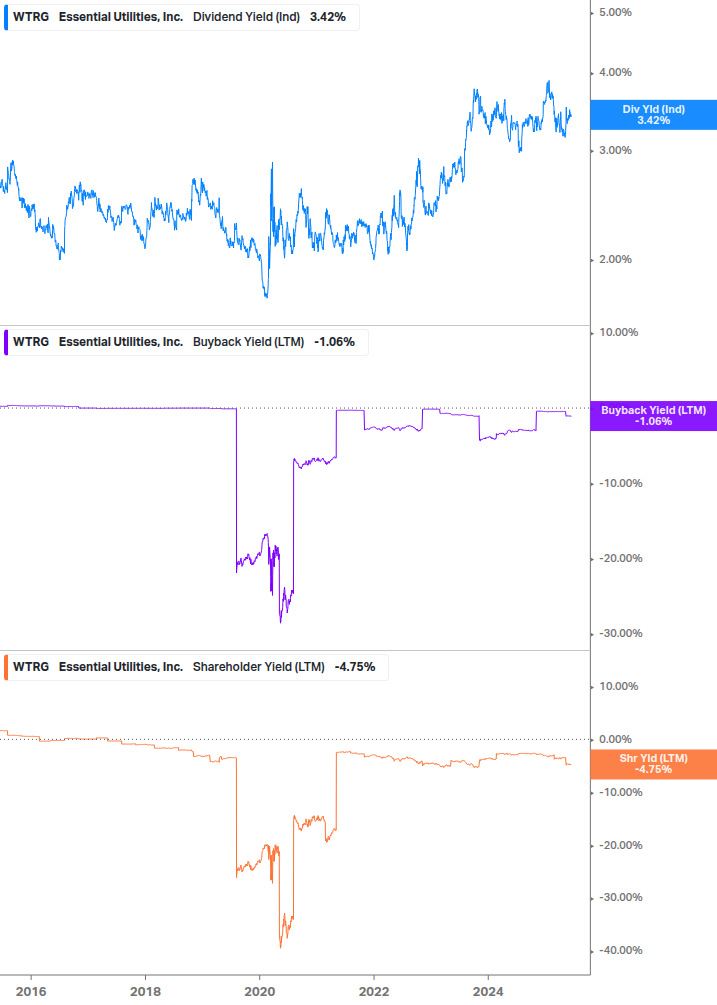
Task: Click WTRG ticker in the Shareholder Yield legend
Action: pyautogui.click(x=31, y=667)
